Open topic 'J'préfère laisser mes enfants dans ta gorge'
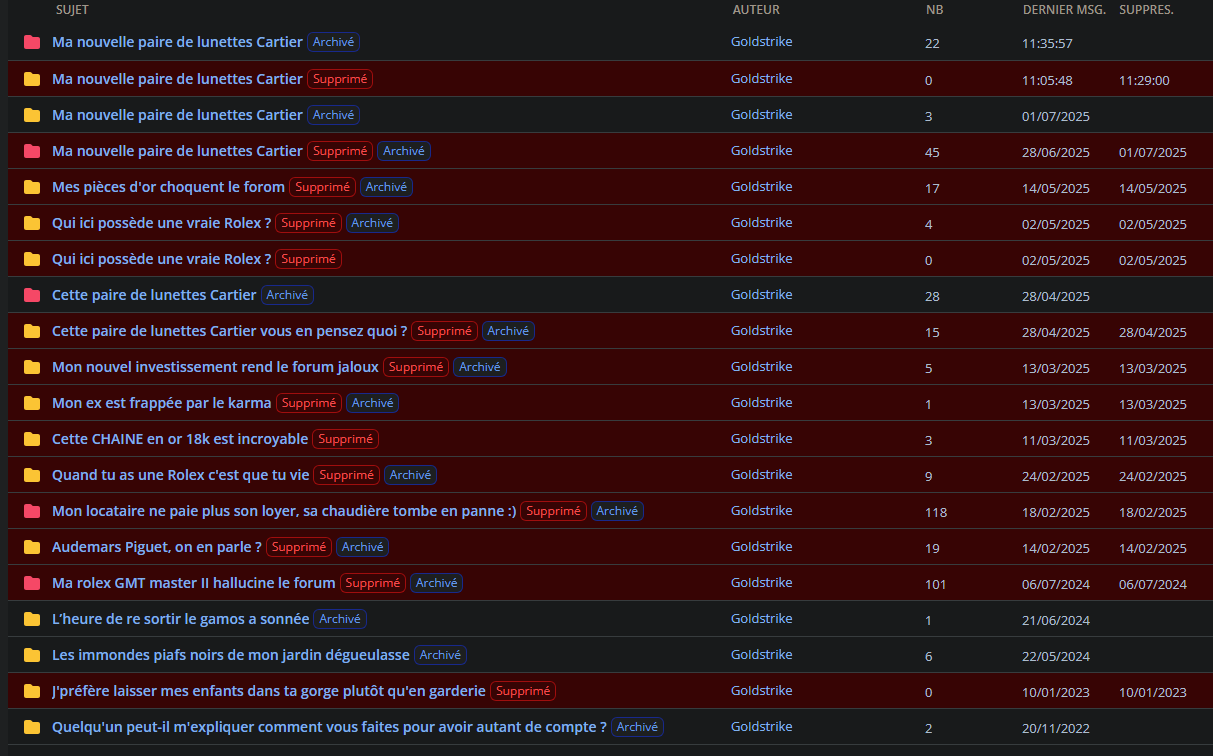The width and height of the screenshot is (1213, 756). coord(269,691)
